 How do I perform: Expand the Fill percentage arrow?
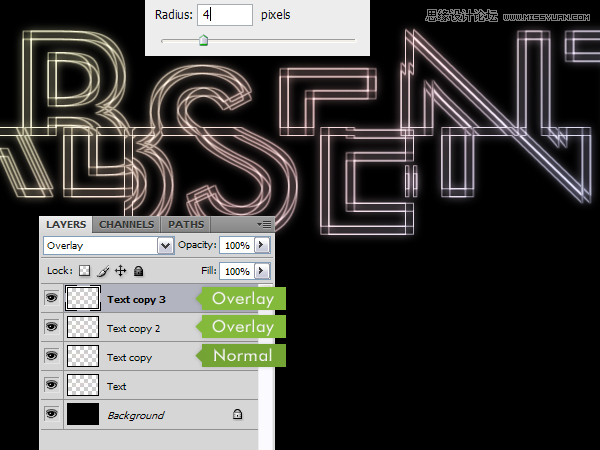[263, 271]
